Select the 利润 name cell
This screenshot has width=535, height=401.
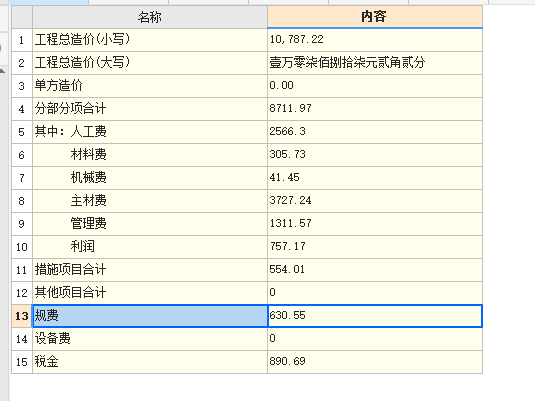(150, 247)
